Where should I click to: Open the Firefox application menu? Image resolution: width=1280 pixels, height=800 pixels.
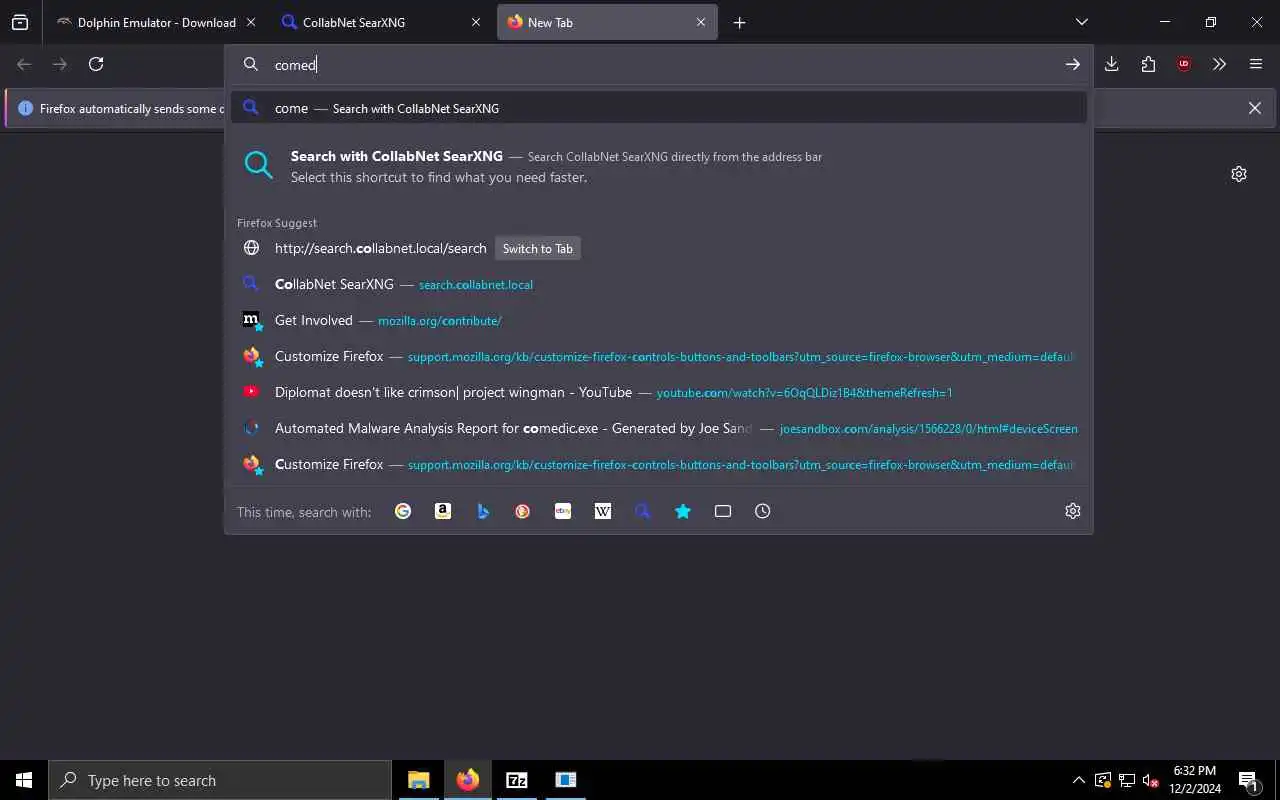point(1256,64)
